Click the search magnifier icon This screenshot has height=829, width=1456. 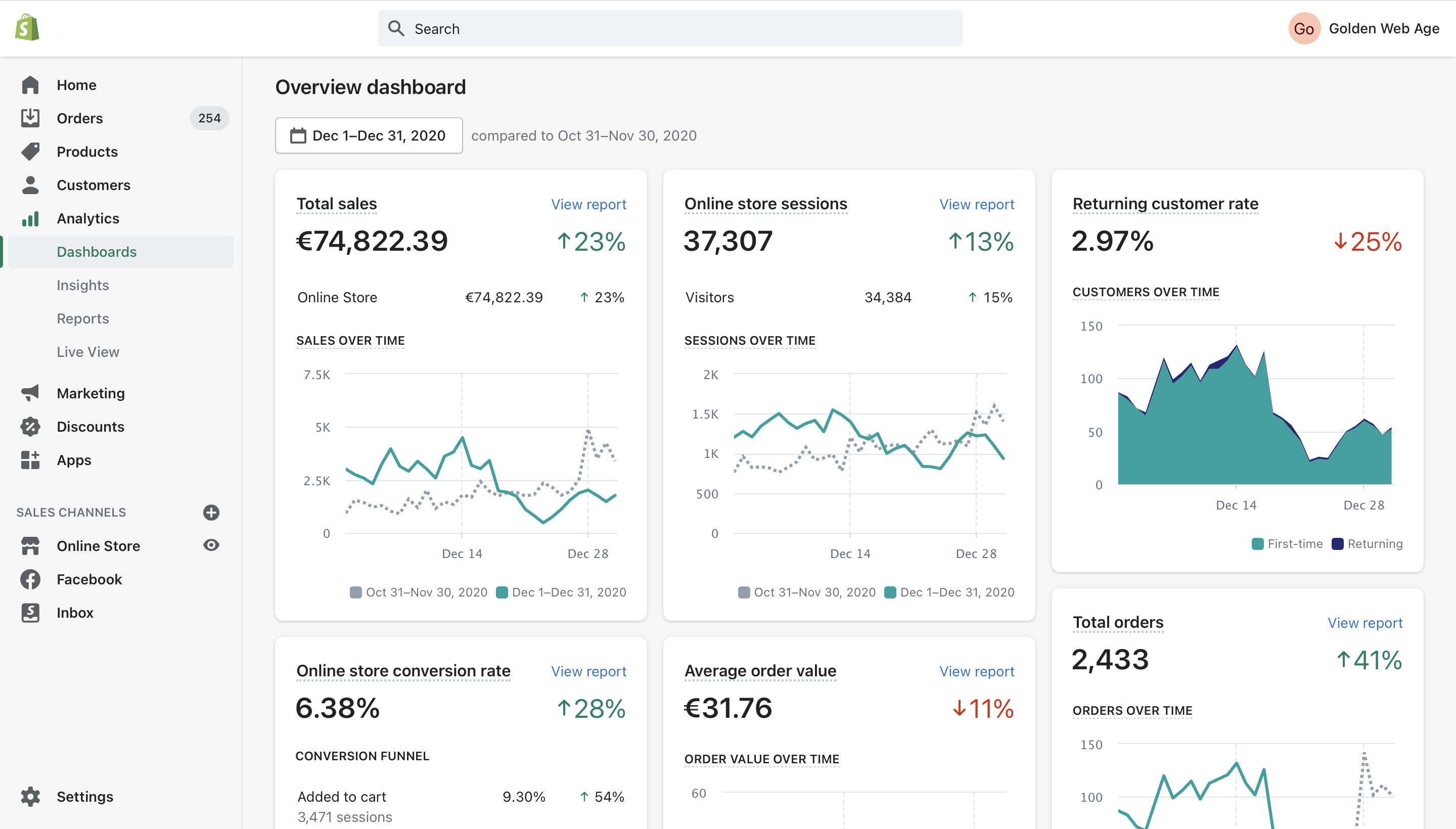[x=396, y=28]
